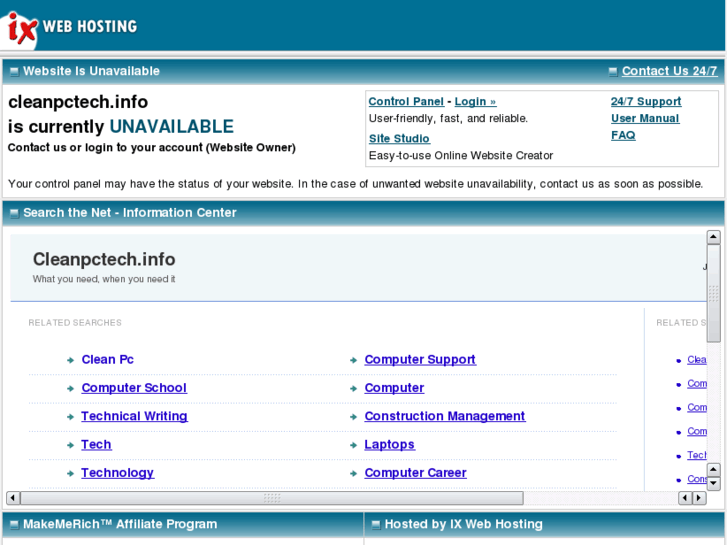Open the Site Studio link
This screenshot has height=545, width=727.
pyautogui.click(x=399, y=139)
